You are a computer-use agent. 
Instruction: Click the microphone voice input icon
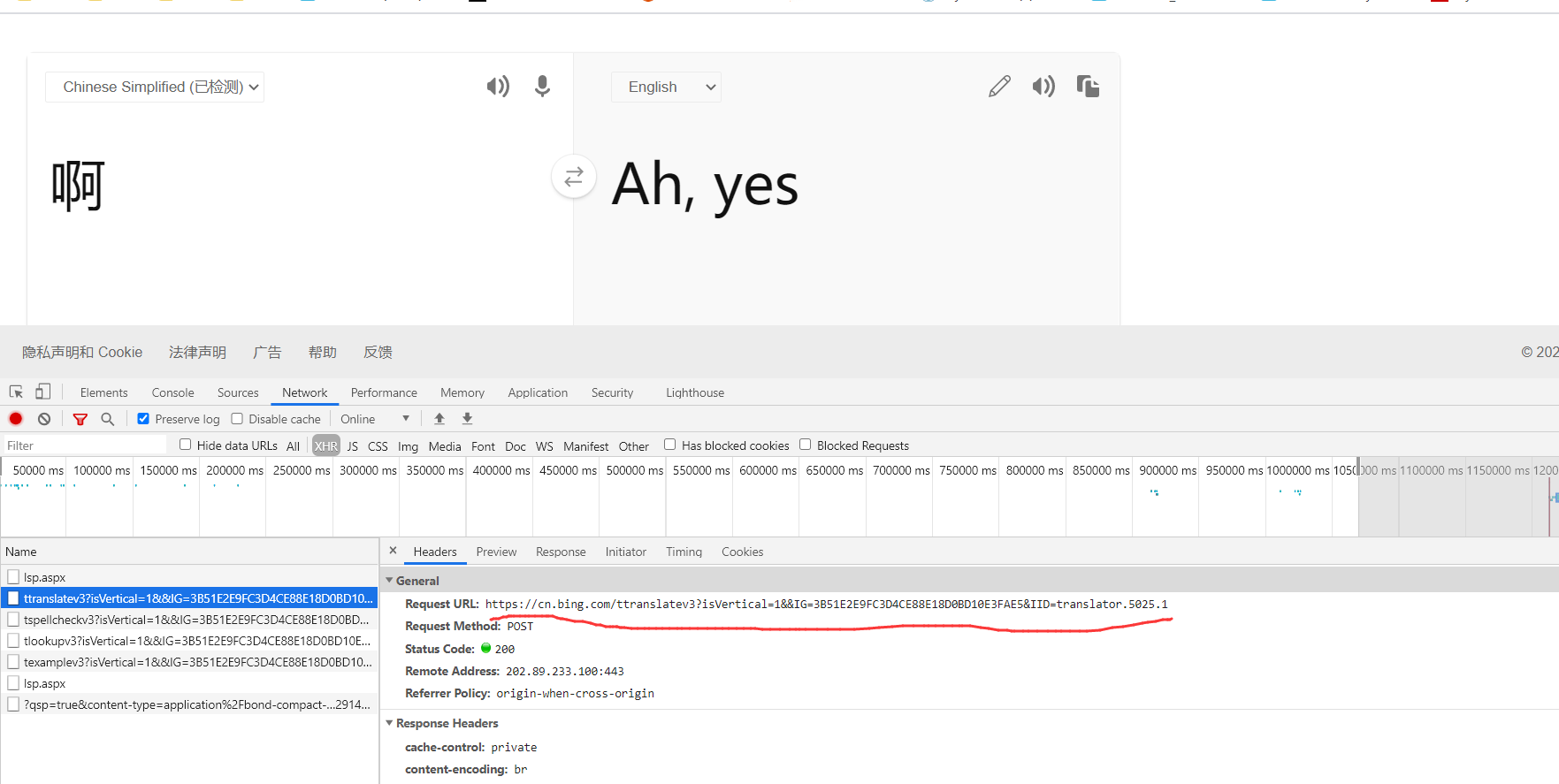point(543,87)
